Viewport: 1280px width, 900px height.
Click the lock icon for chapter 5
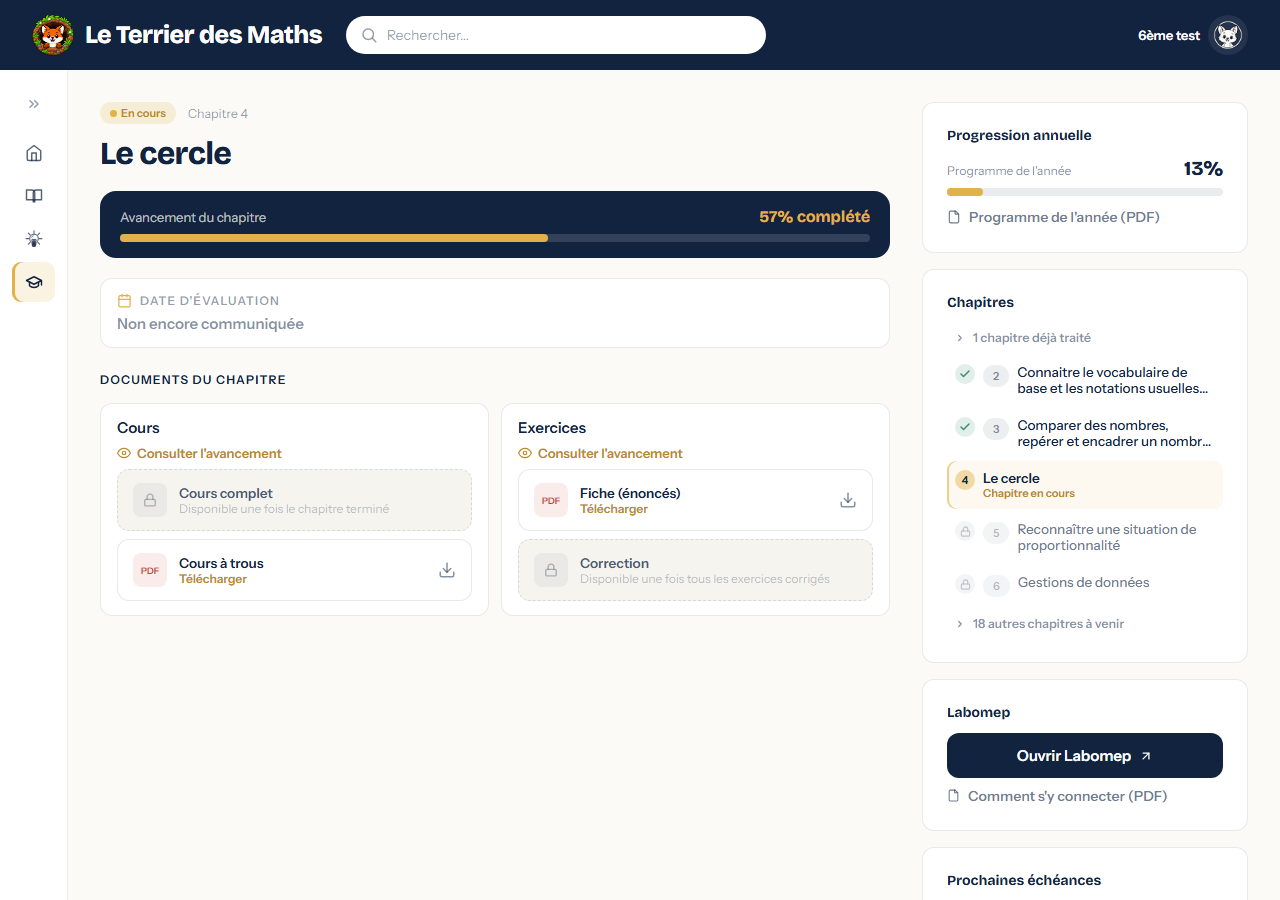pyautogui.click(x=965, y=532)
